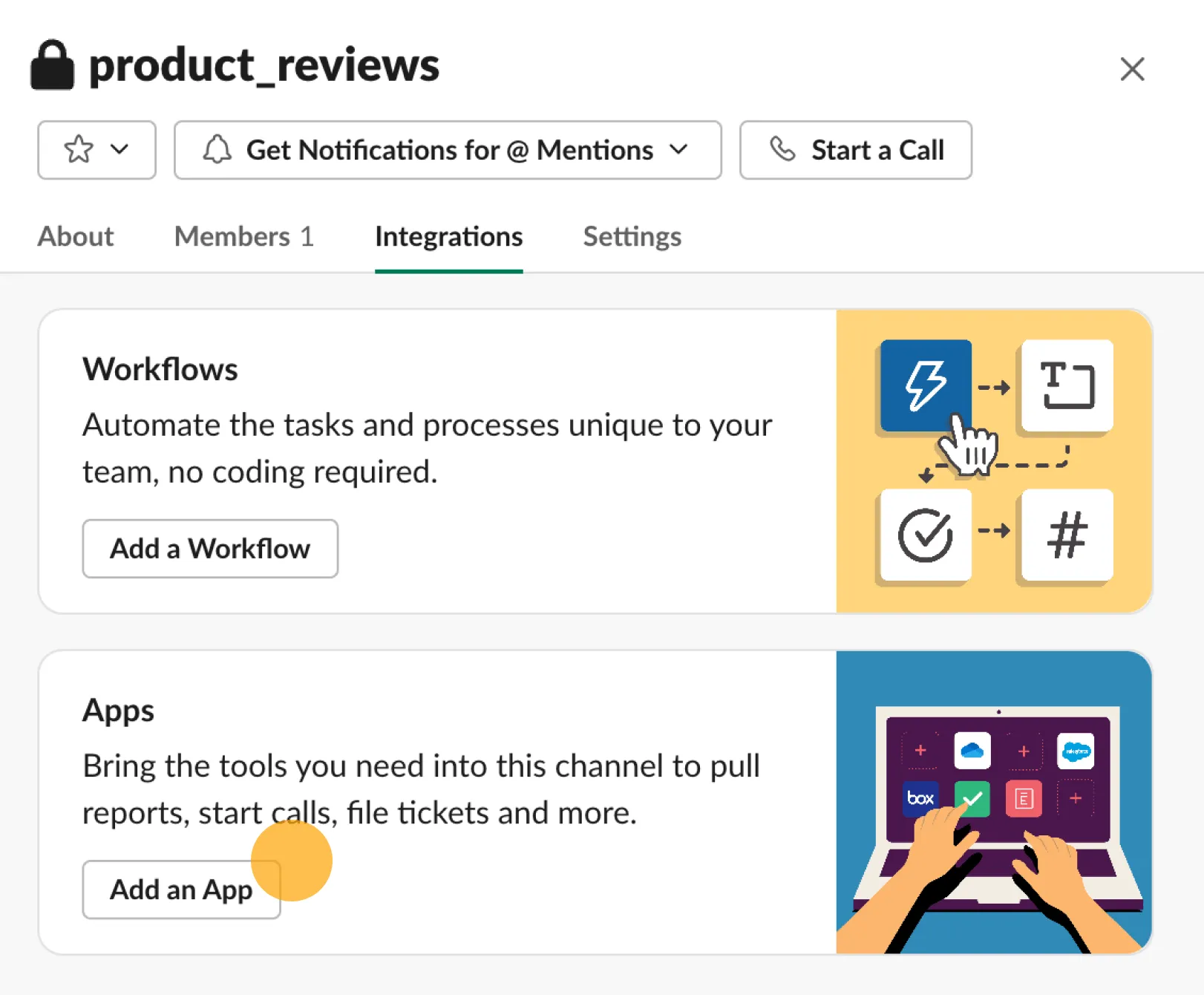Click the lock icon beside product_reviews
This screenshot has width=1204, height=995.
(52, 65)
